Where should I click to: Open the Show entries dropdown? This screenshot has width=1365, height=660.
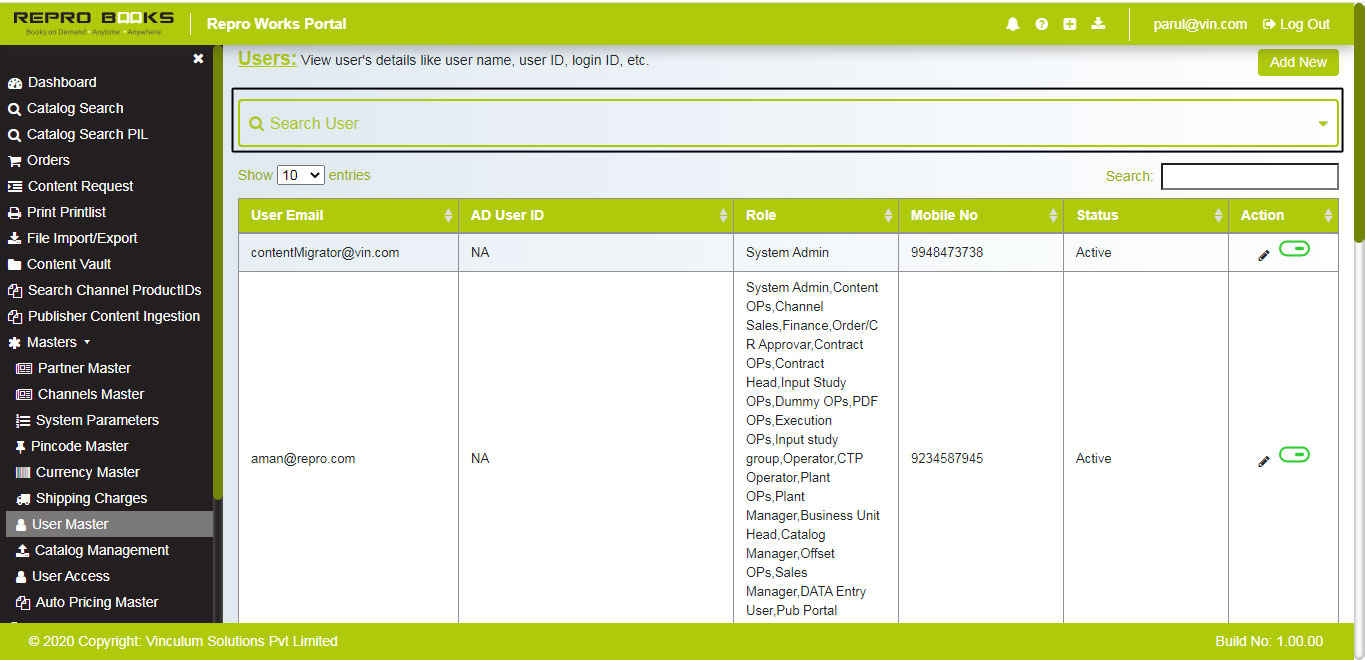click(x=300, y=174)
